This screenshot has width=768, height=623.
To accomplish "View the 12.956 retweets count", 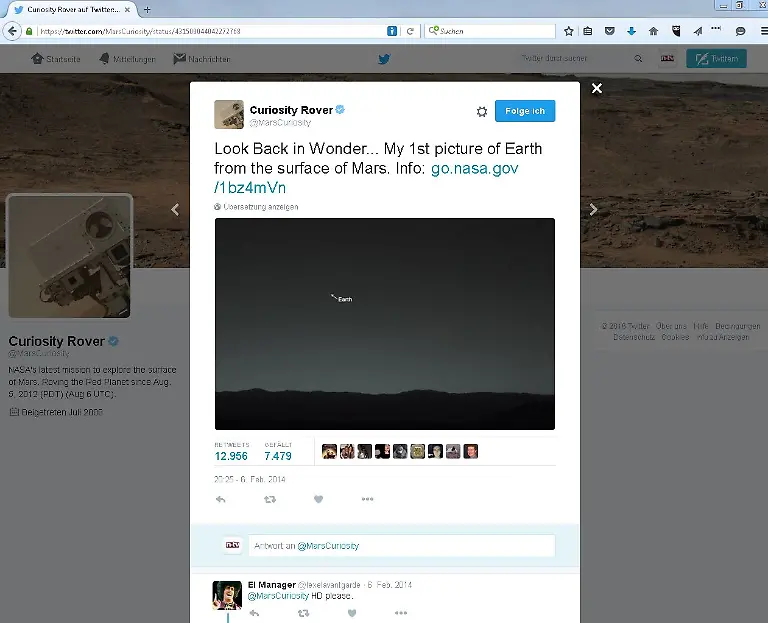I will pyautogui.click(x=231, y=456).
